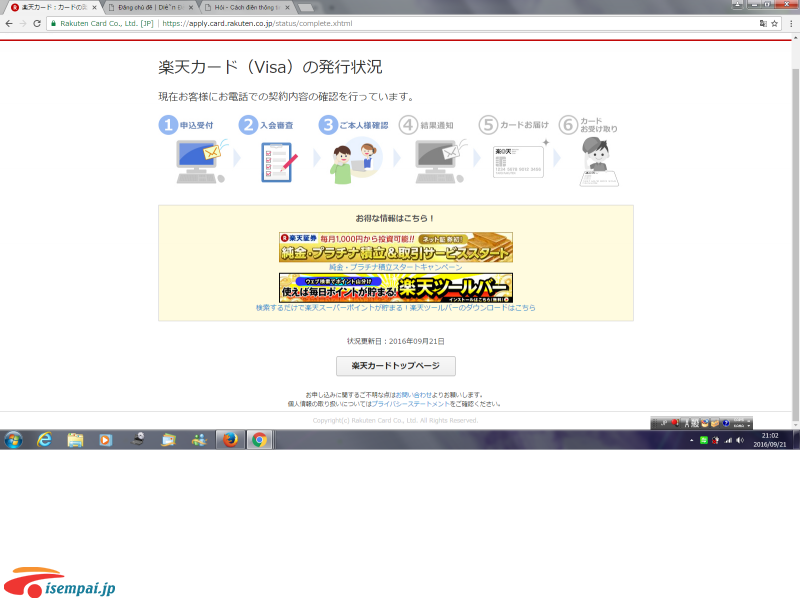Open the Chrome user profile button
This screenshot has height=600, width=800.
coord(737,4)
